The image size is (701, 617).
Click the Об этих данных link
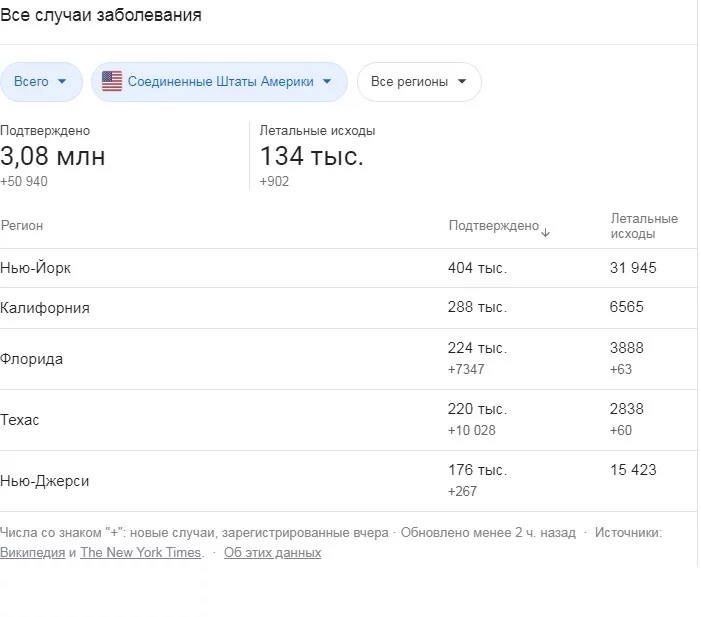click(x=272, y=553)
